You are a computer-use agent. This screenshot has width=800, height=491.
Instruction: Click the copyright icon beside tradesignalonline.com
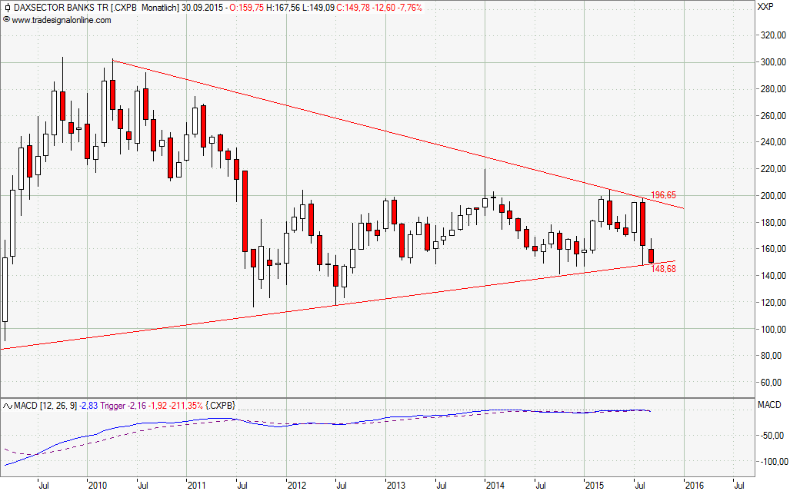[x=6, y=19]
